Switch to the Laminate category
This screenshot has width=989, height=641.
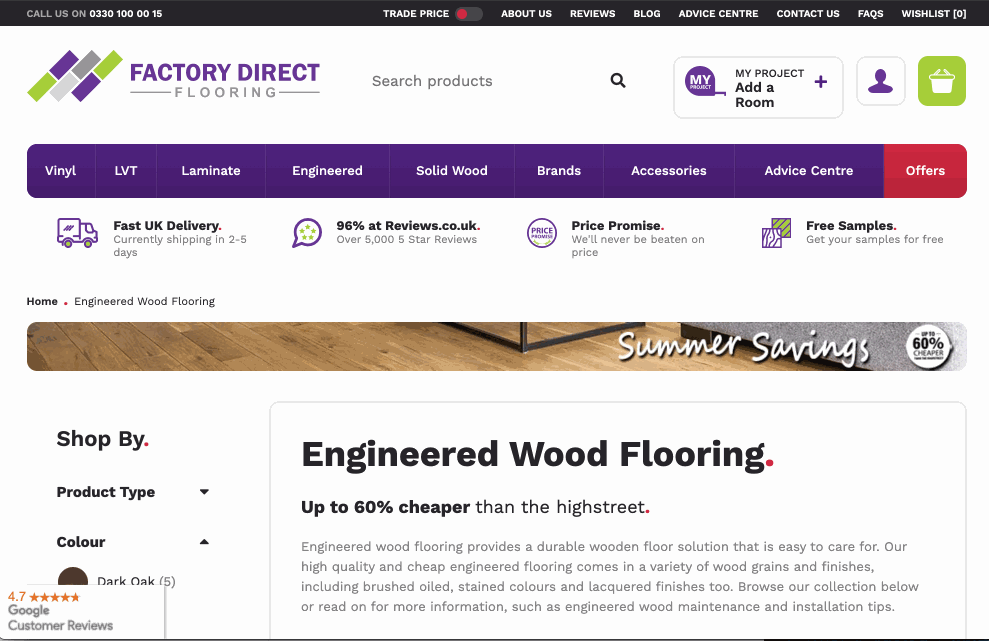[210, 170]
